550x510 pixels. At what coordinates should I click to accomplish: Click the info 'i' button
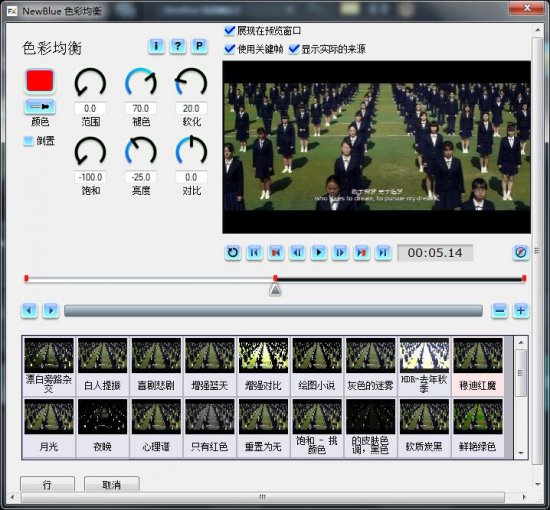(x=156, y=46)
